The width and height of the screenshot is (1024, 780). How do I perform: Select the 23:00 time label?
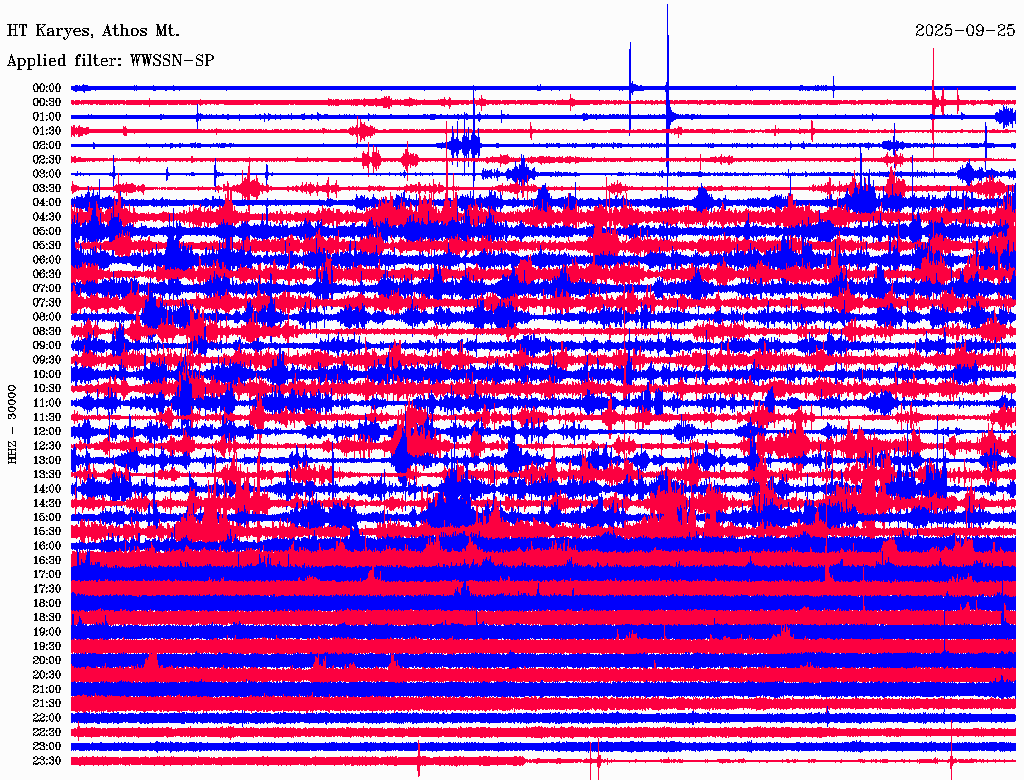[x=46, y=747]
